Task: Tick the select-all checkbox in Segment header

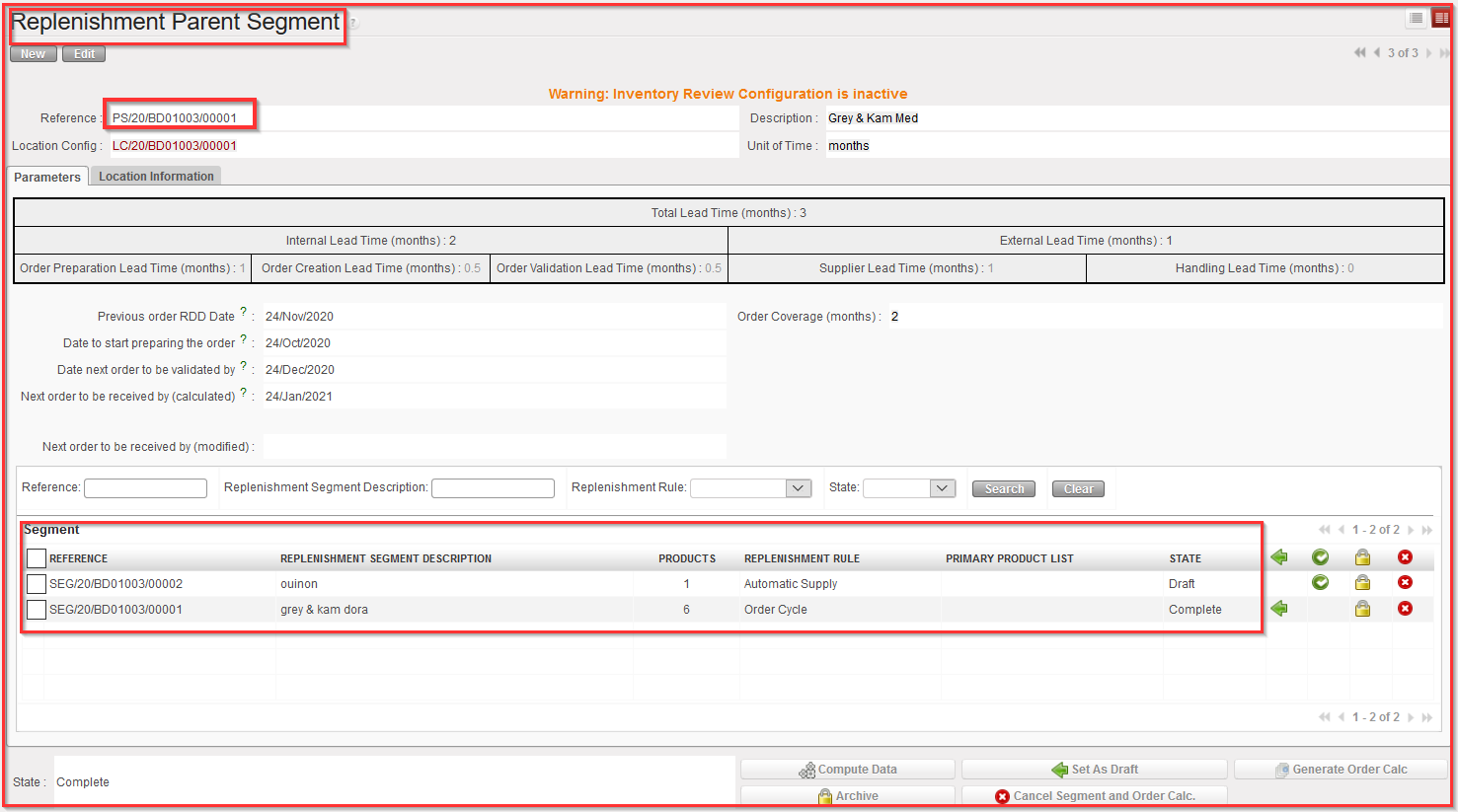Action: pos(37,558)
